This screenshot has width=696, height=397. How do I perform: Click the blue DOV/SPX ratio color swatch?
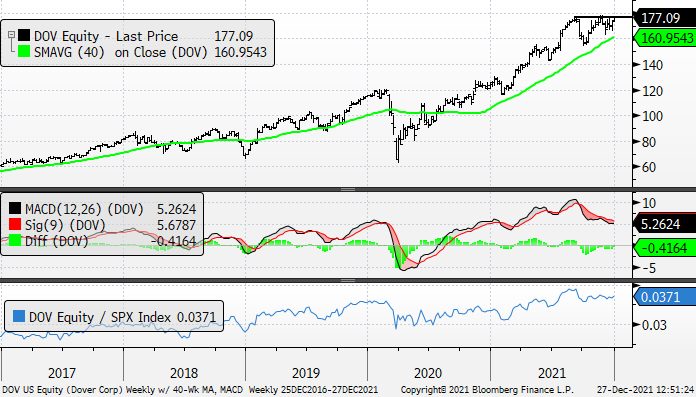coord(19,316)
